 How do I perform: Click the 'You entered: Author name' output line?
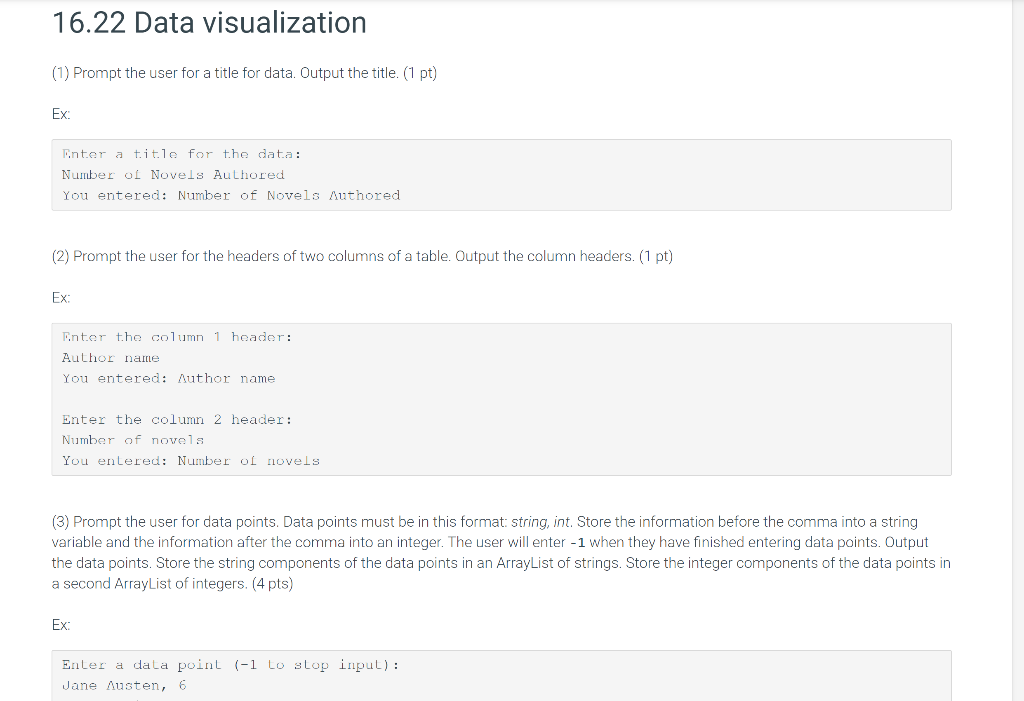[x=168, y=379]
